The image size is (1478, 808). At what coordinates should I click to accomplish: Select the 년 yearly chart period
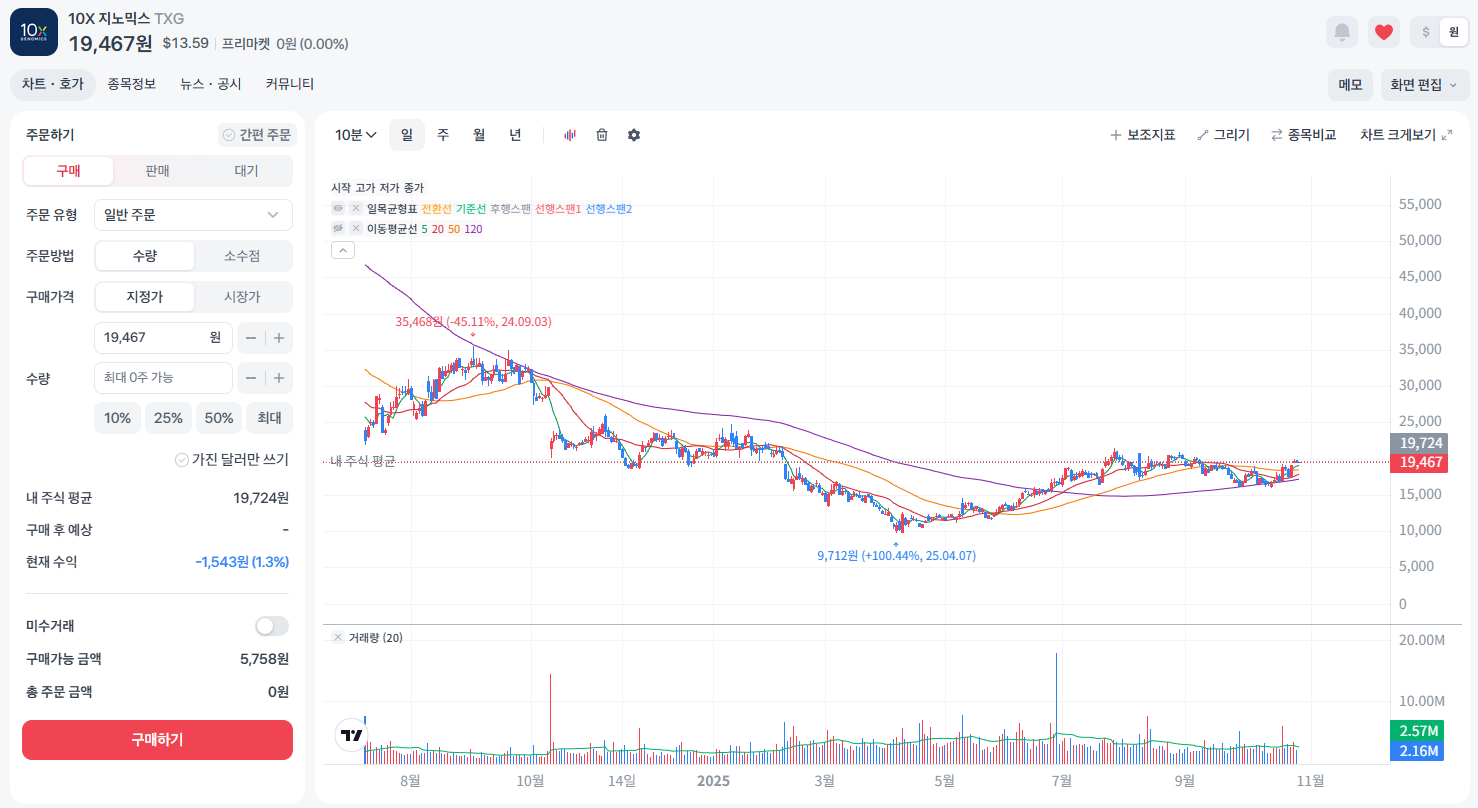click(x=515, y=135)
